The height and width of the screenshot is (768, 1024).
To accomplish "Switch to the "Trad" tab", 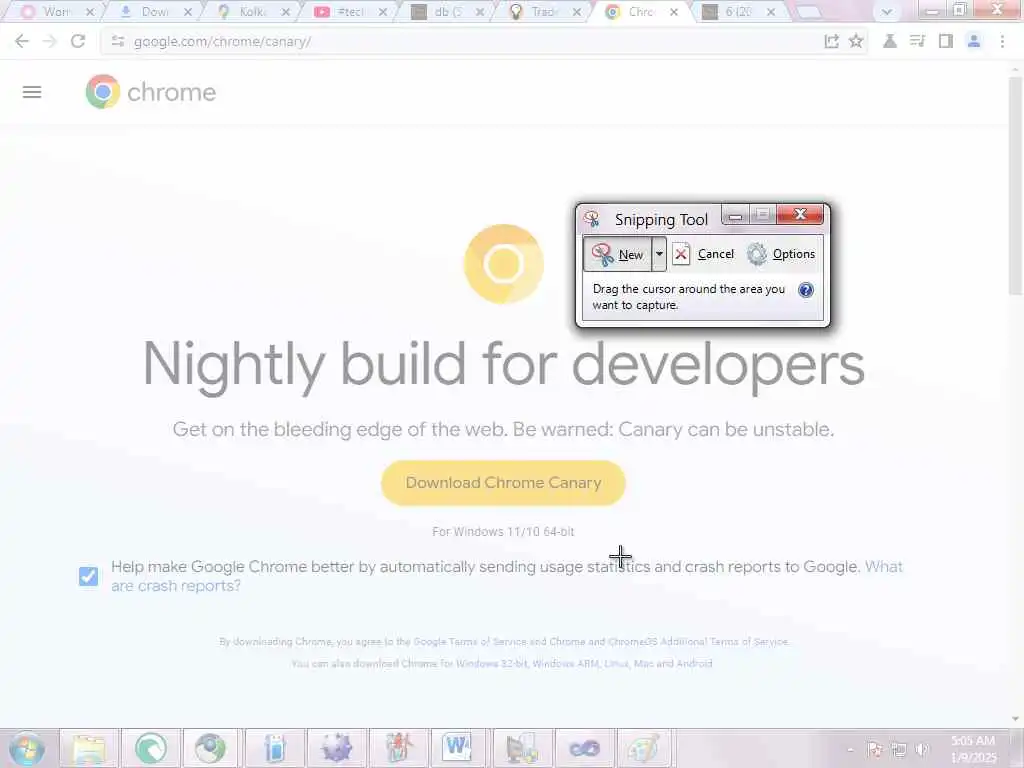I will pyautogui.click(x=543, y=12).
